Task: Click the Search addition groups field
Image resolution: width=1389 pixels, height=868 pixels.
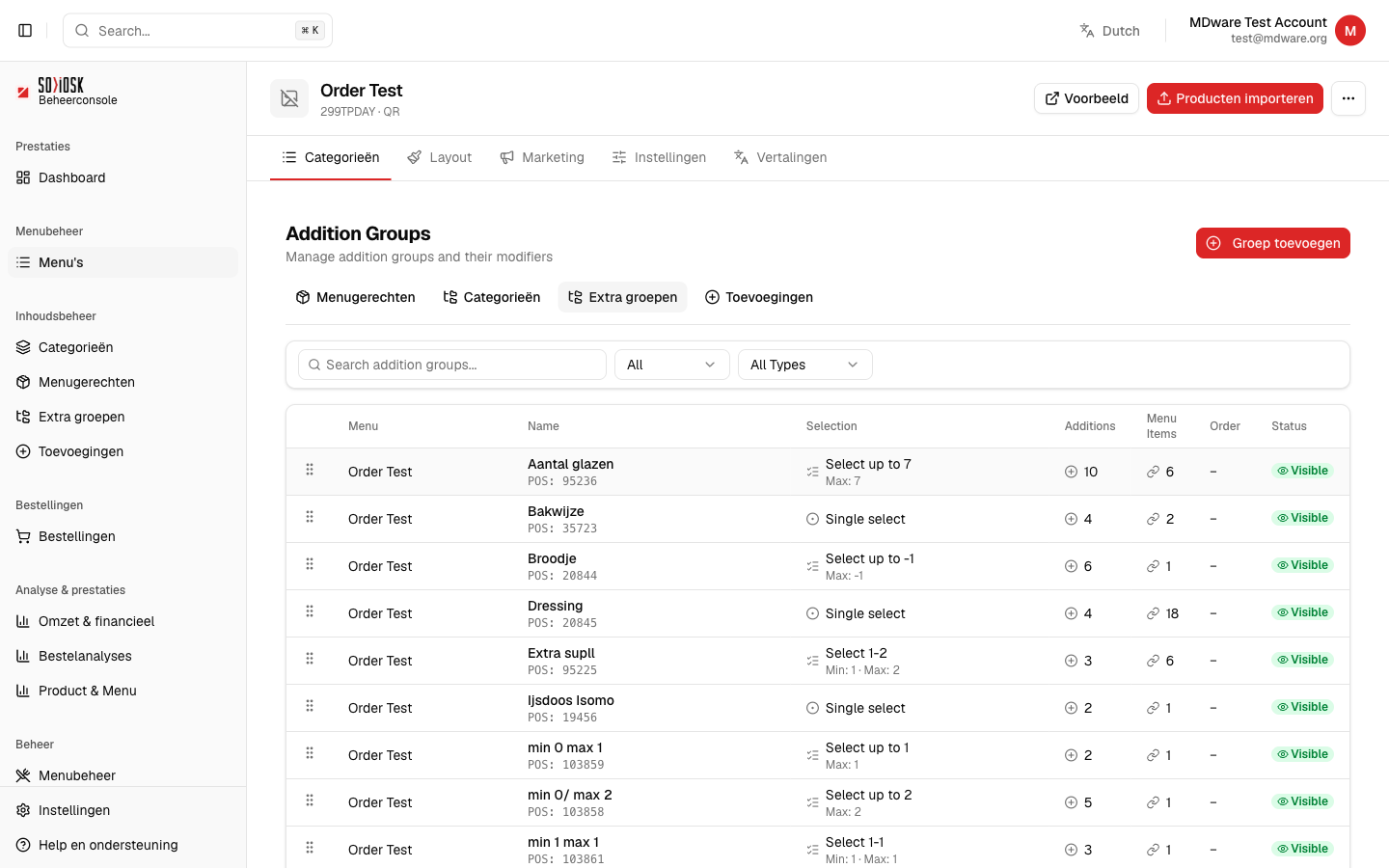Action: 452,365
